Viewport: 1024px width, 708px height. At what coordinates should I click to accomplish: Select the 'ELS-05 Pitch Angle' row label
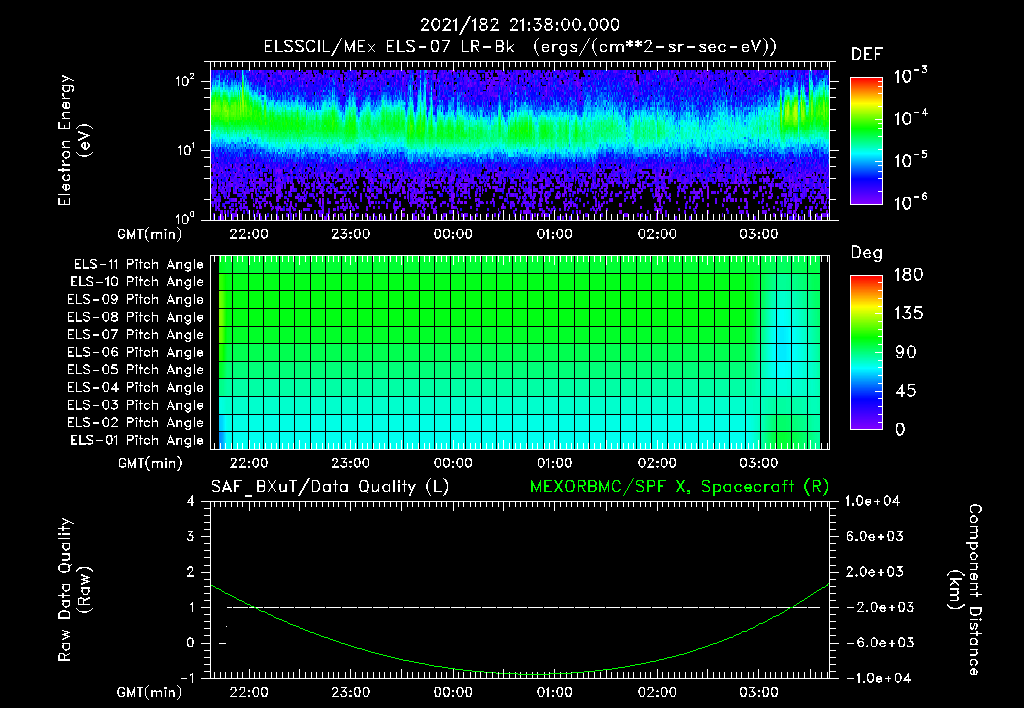(x=135, y=370)
